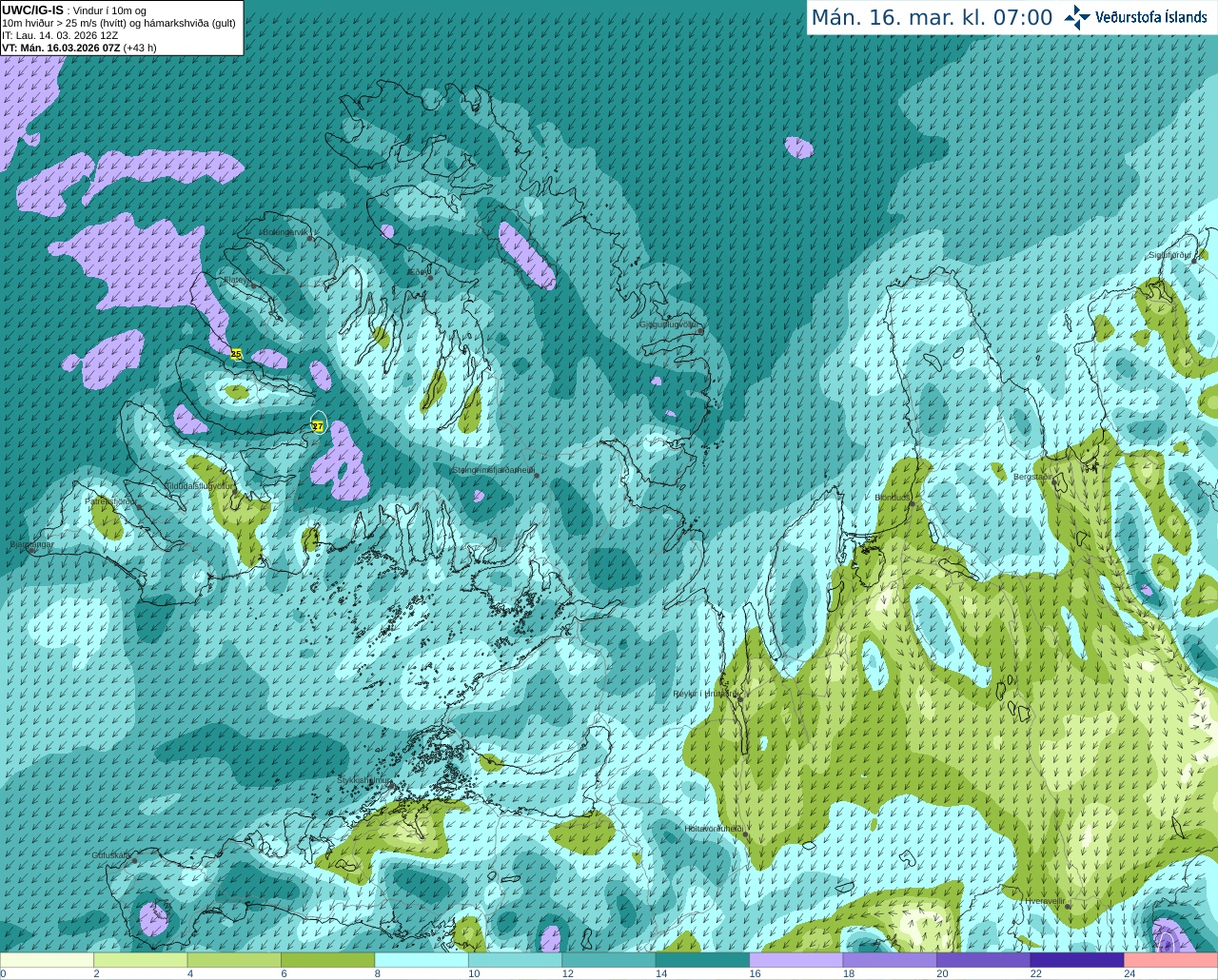Select the 16–18 m/s lavender legend swatch
1218x980 pixels.
coord(796,960)
